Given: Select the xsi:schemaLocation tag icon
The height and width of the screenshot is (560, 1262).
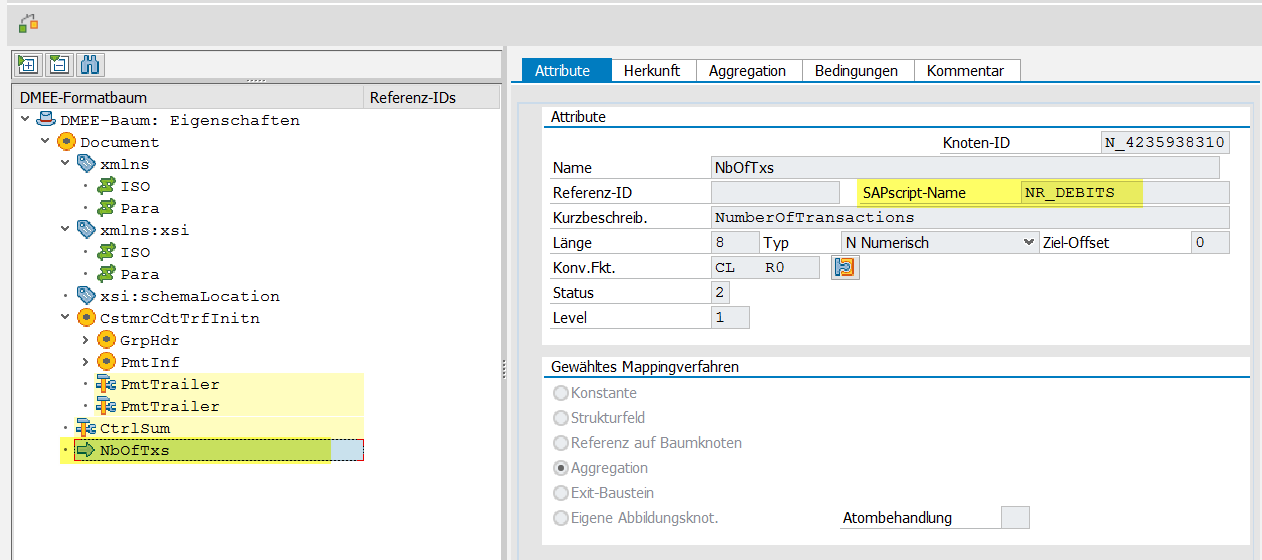Looking at the screenshot, I should click(87, 296).
